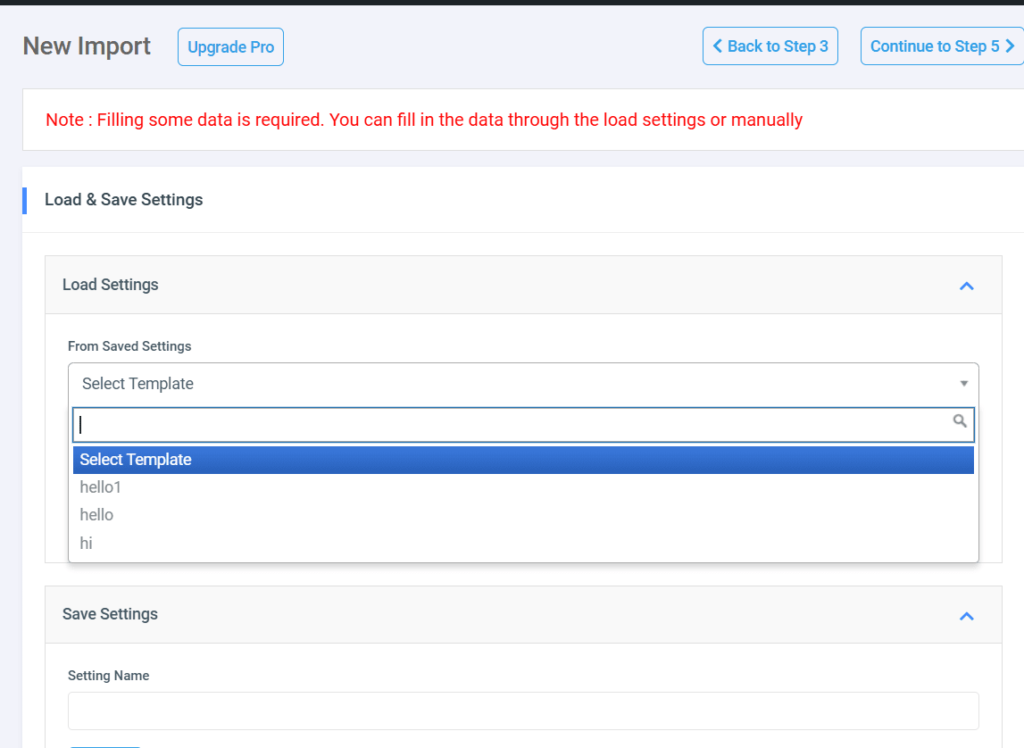The image size is (1024, 748).
Task: Click the Setting Name label
Action: 108,675
